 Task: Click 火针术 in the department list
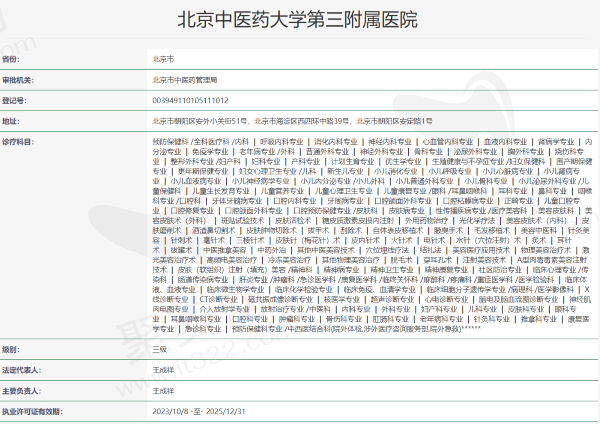[402, 241]
